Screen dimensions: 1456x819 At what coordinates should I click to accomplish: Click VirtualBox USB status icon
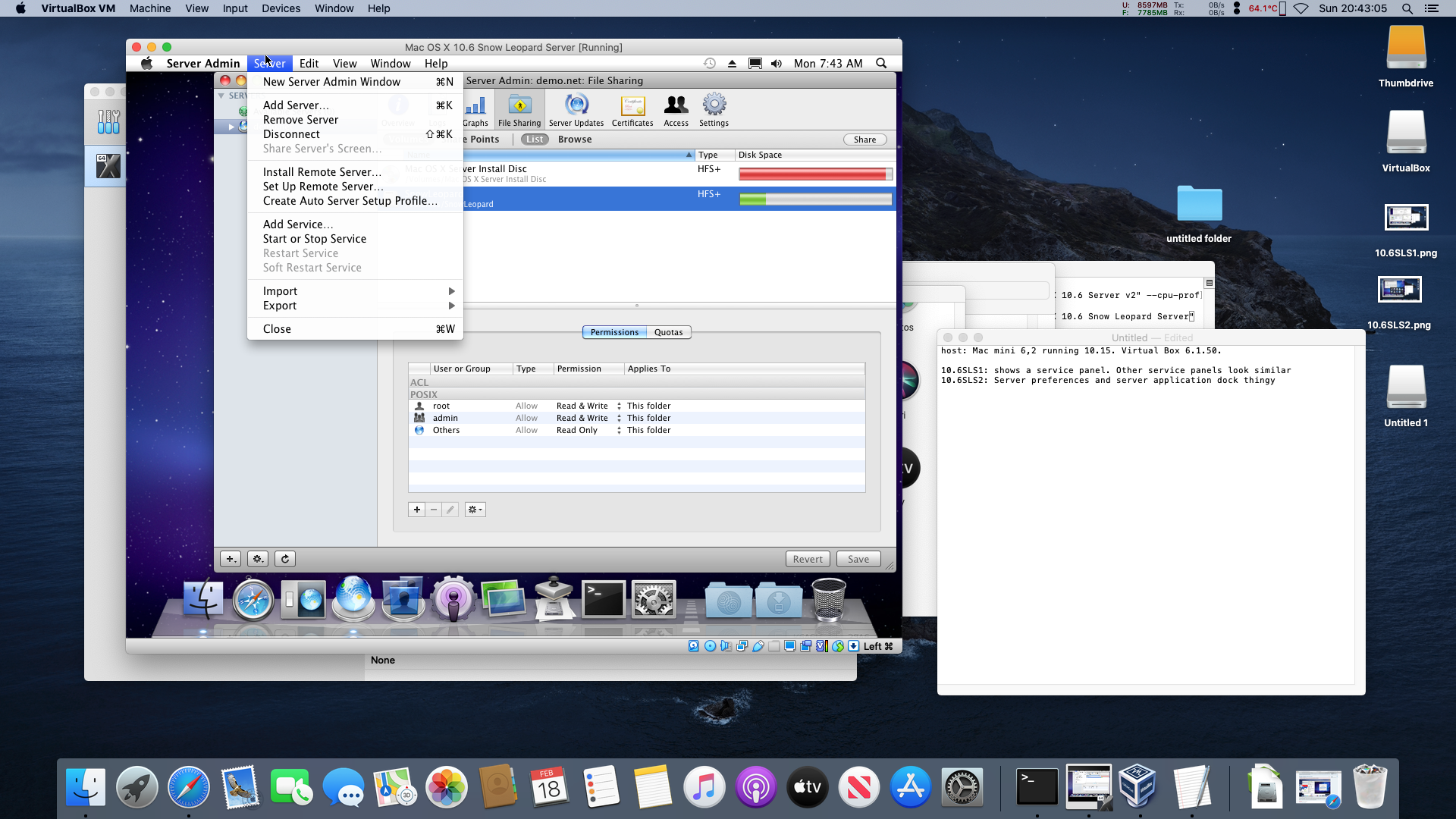click(x=758, y=646)
